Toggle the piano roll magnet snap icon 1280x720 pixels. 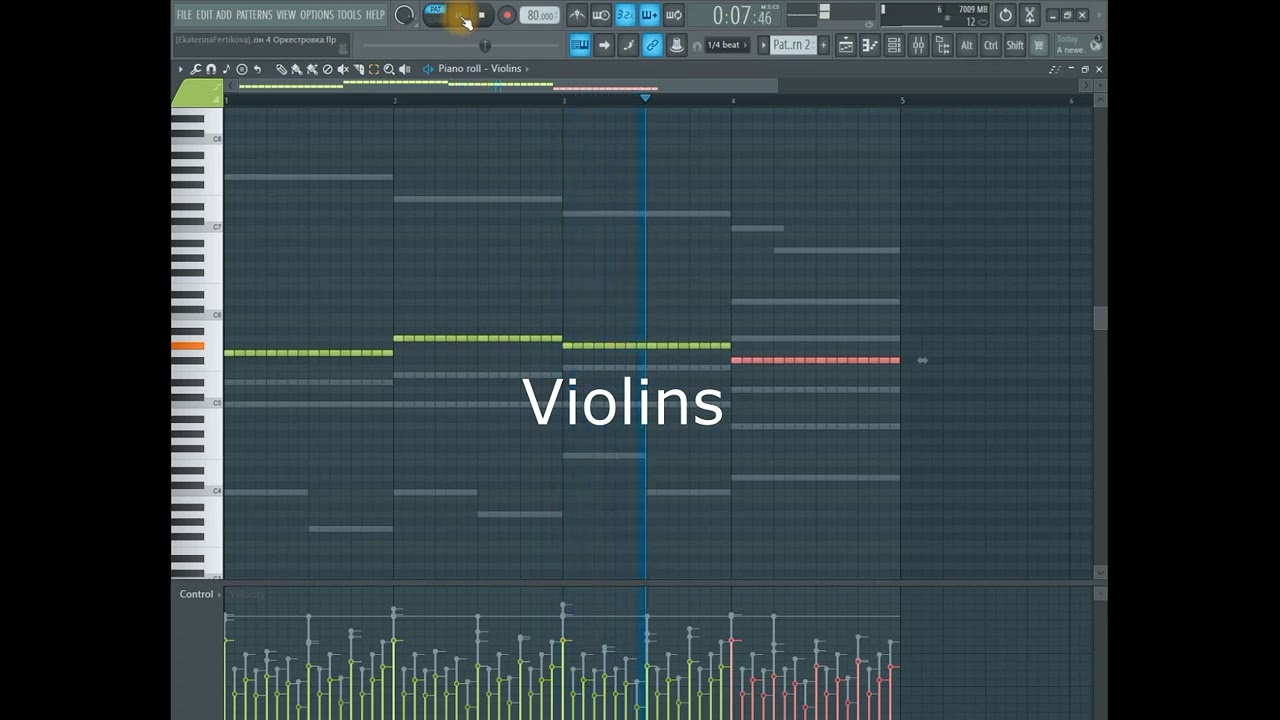click(x=211, y=69)
